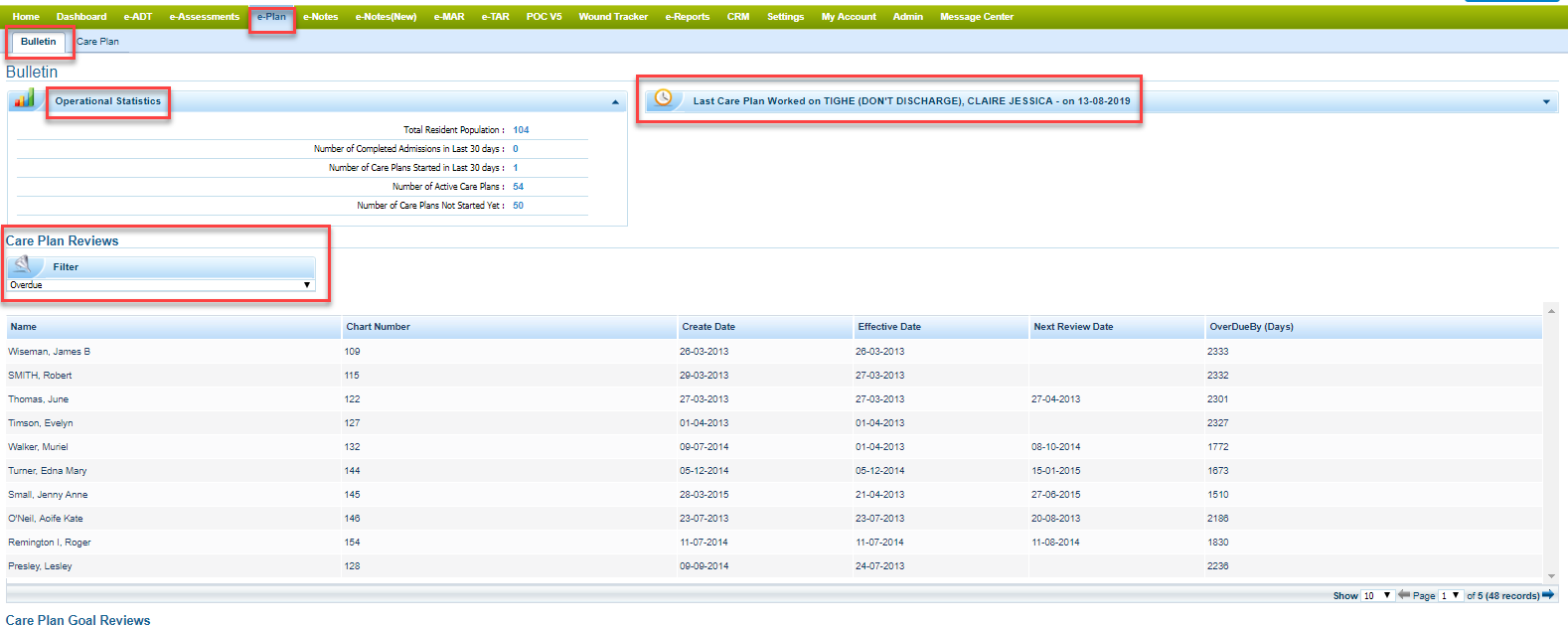
Task: Open the Show records per page dropdown
Action: click(x=1377, y=596)
